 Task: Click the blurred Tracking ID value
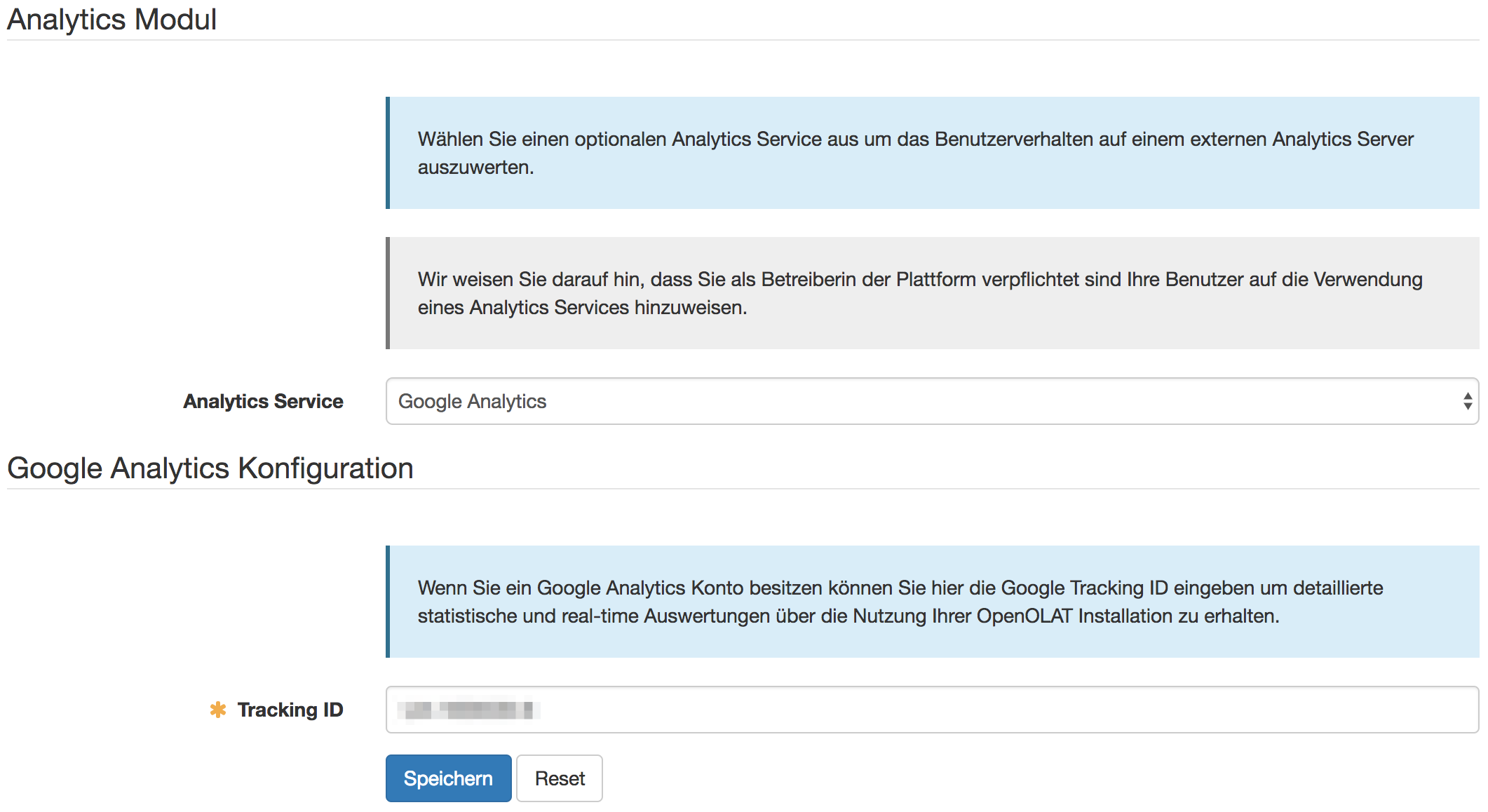tap(468, 710)
